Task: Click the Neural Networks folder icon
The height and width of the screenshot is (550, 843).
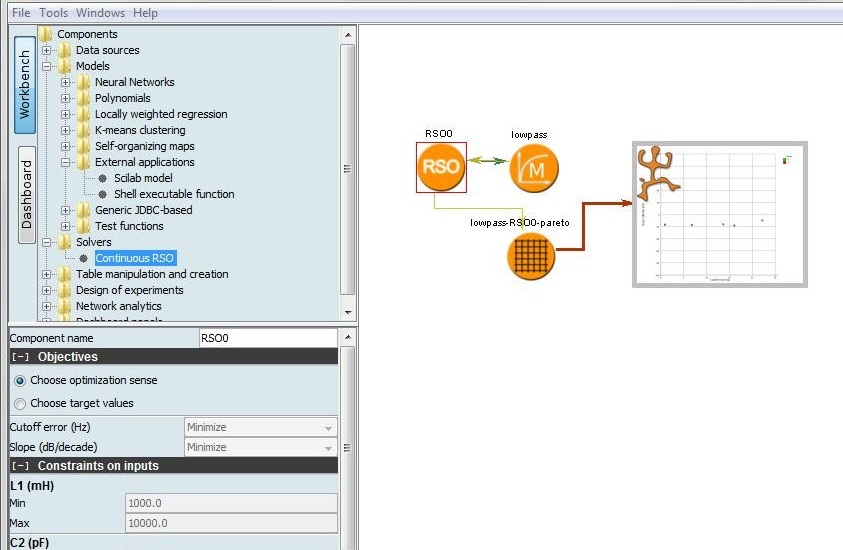Action: click(x=84, y=82)
